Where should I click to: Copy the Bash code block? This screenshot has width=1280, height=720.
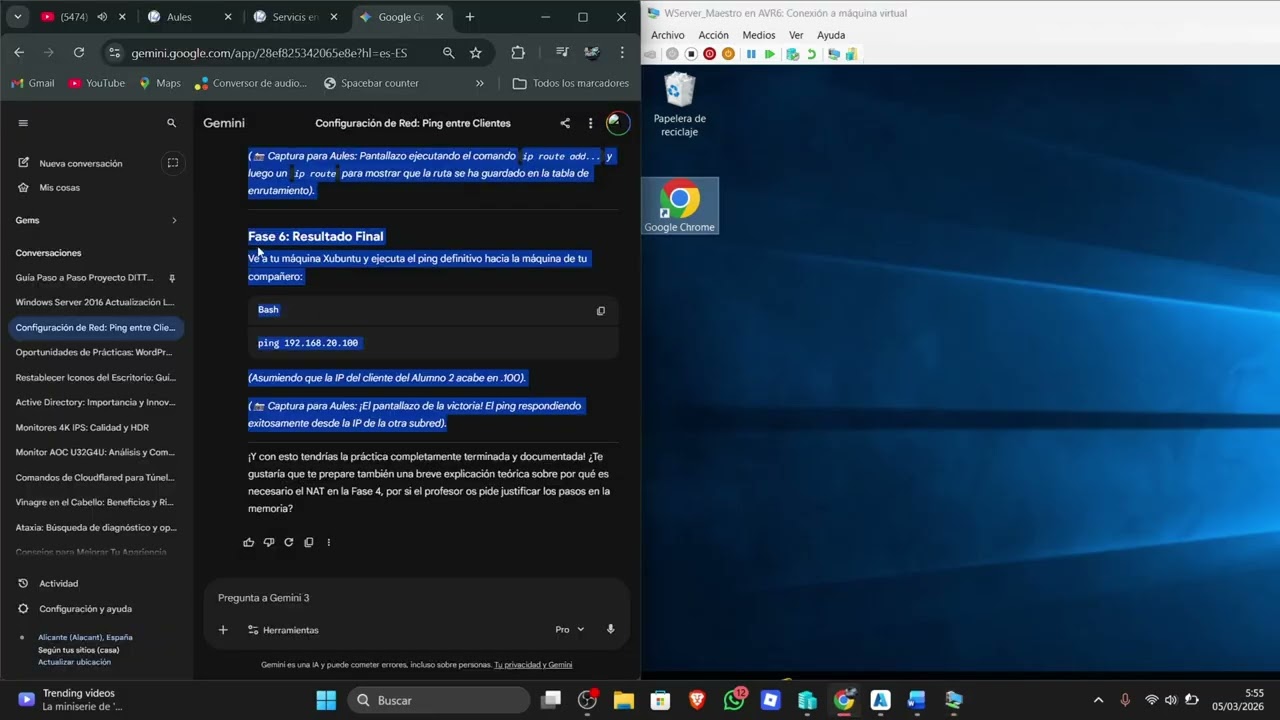(x=601, y=310)
